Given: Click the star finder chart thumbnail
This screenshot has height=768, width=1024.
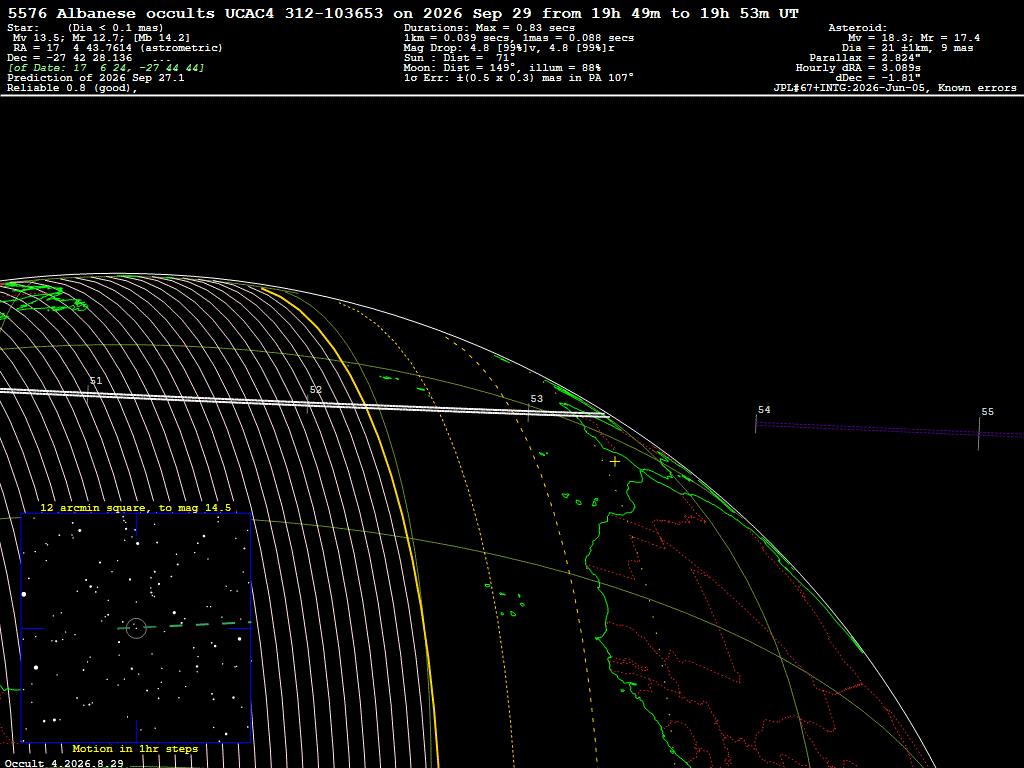Looking at the screenshot, I should pyautogui.click(x=136, y=628).
